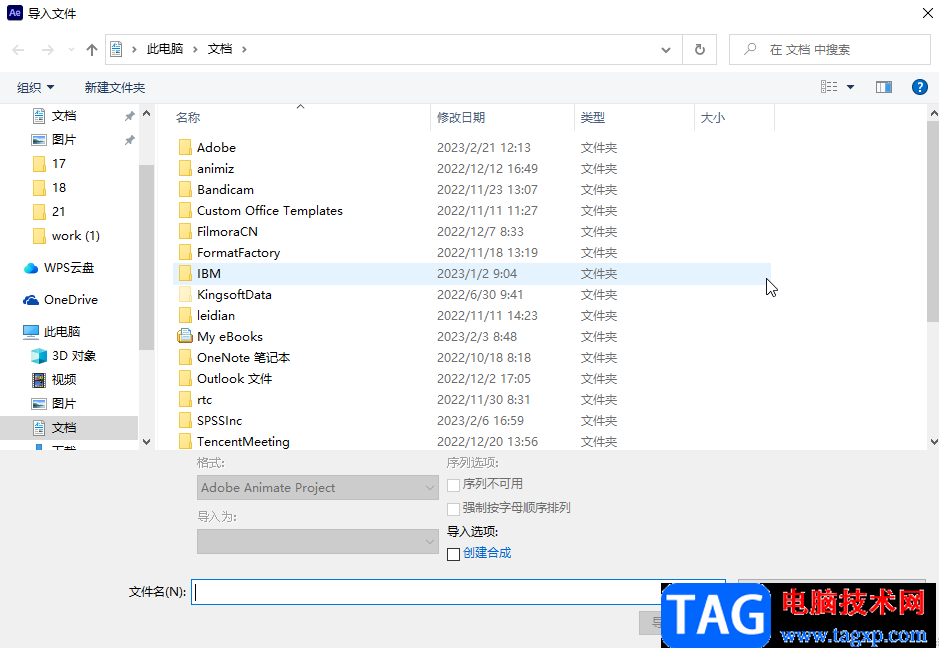Image resolution: width=939 pixels, height=648 pixels.
Task: Toggle the preview pane icon
Action: (x=884, y=87)
